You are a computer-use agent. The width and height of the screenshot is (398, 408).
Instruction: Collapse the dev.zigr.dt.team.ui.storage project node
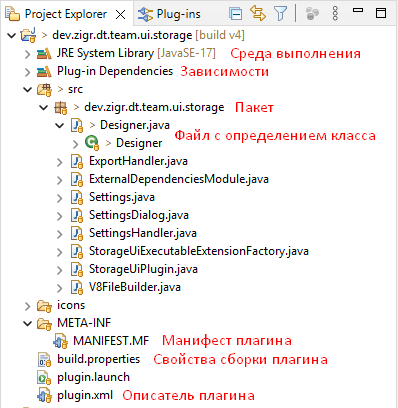pos(11,35)
